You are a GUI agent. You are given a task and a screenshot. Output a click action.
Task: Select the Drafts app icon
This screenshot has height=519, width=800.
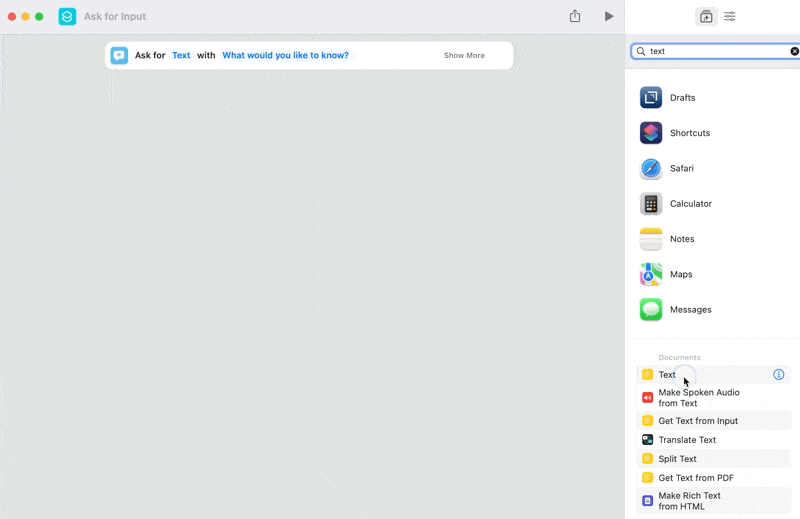(x=651, y=97)
